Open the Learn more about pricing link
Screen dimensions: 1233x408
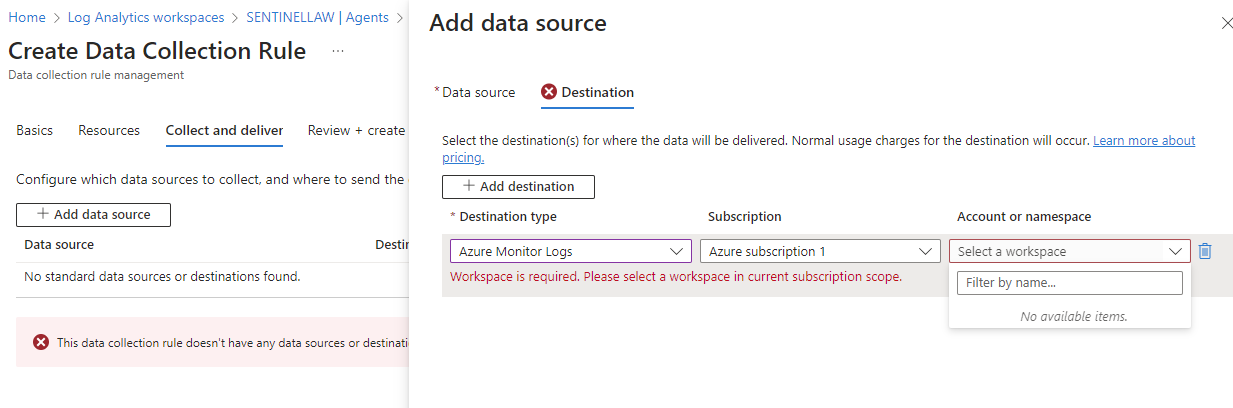(1143, 141)
